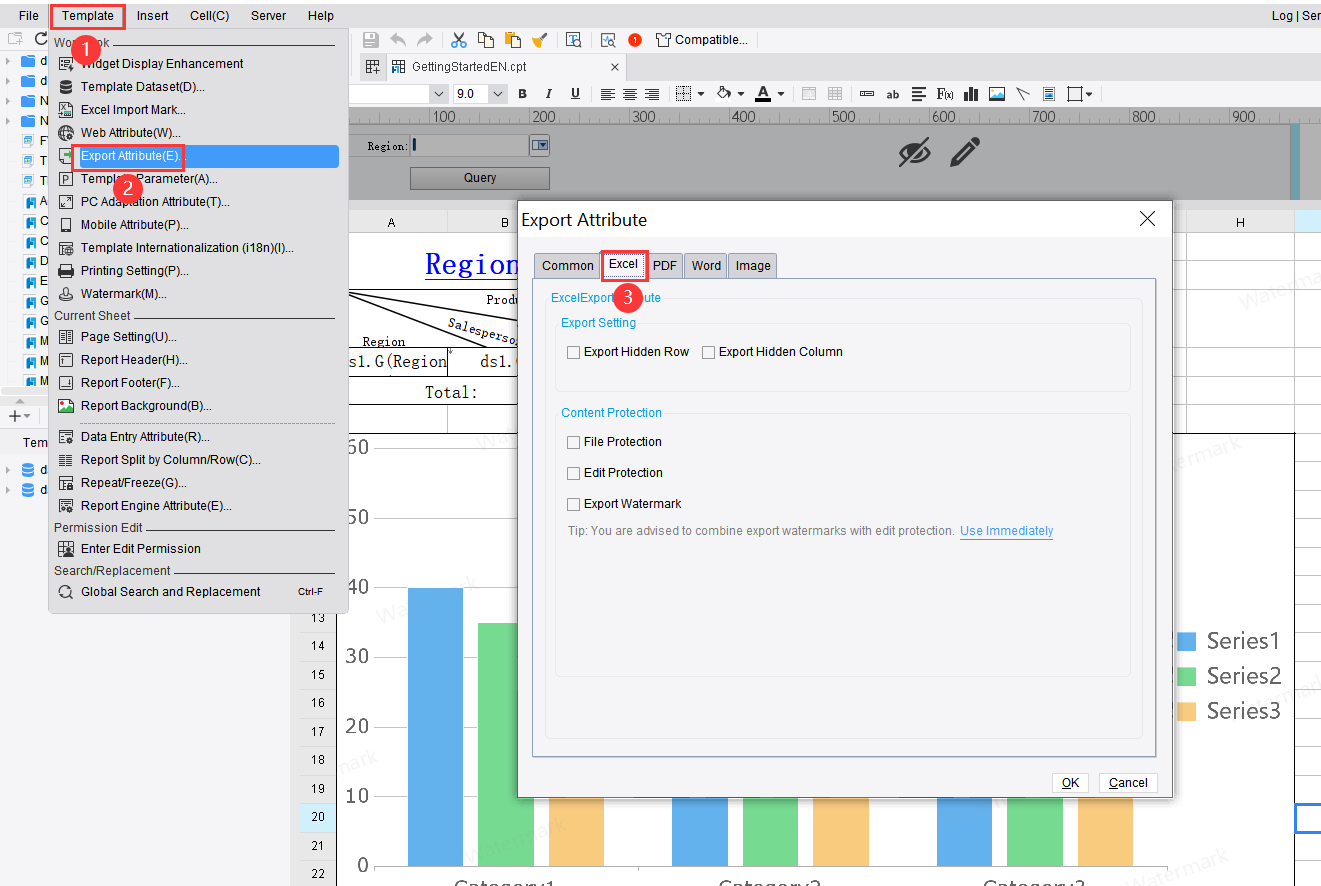1321x886 pixels.
Task: Click the insert text 'ab' icon
Action: 893,94
